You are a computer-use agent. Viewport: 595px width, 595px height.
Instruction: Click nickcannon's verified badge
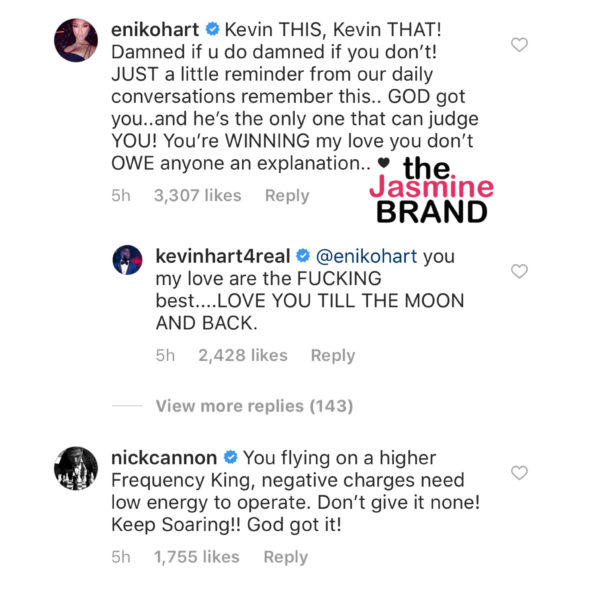click(x=230, y=457)
